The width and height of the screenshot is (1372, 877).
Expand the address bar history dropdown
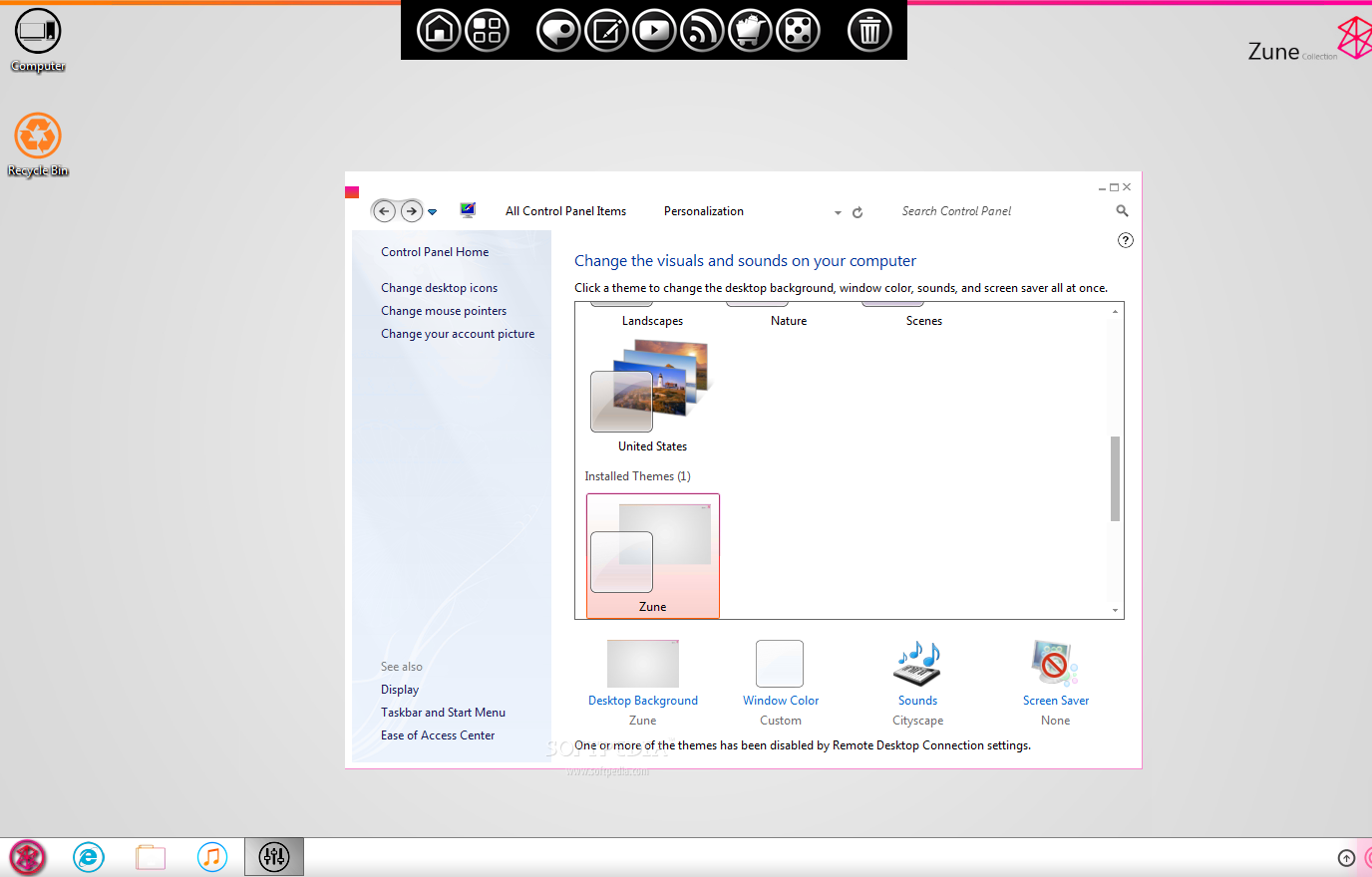click(x=838, y=212)
